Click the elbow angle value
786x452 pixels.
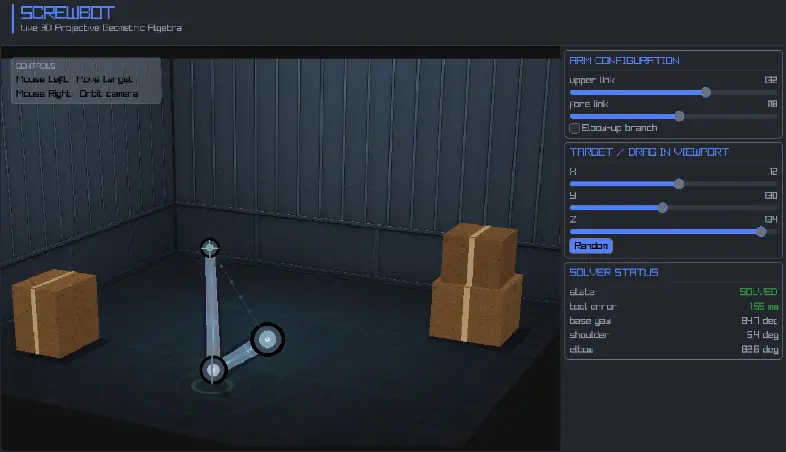click(x=759, y=349)
